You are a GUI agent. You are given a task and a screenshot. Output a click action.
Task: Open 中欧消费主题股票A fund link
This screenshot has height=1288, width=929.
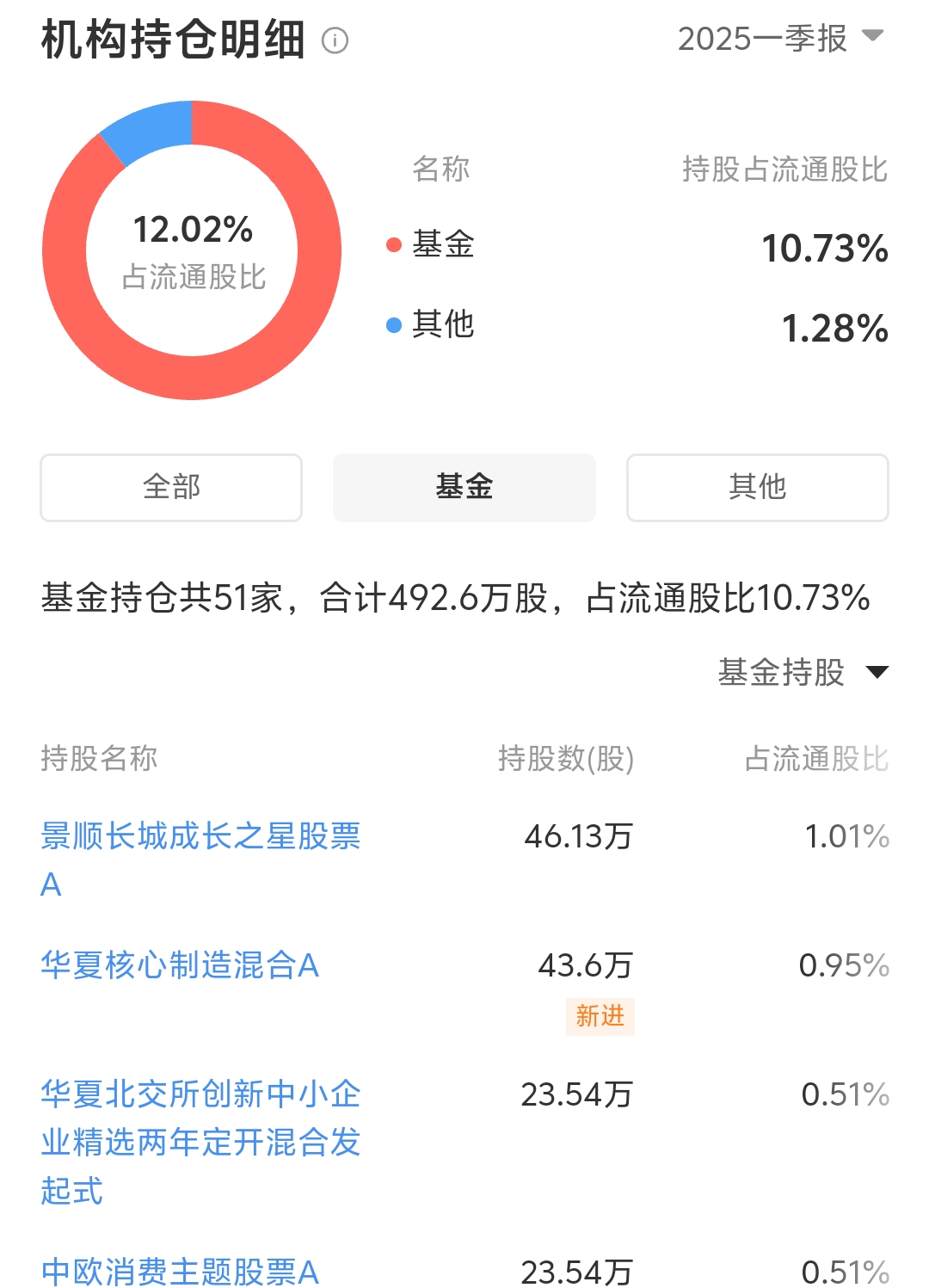pyautogui.click(x=180, y=1272)
